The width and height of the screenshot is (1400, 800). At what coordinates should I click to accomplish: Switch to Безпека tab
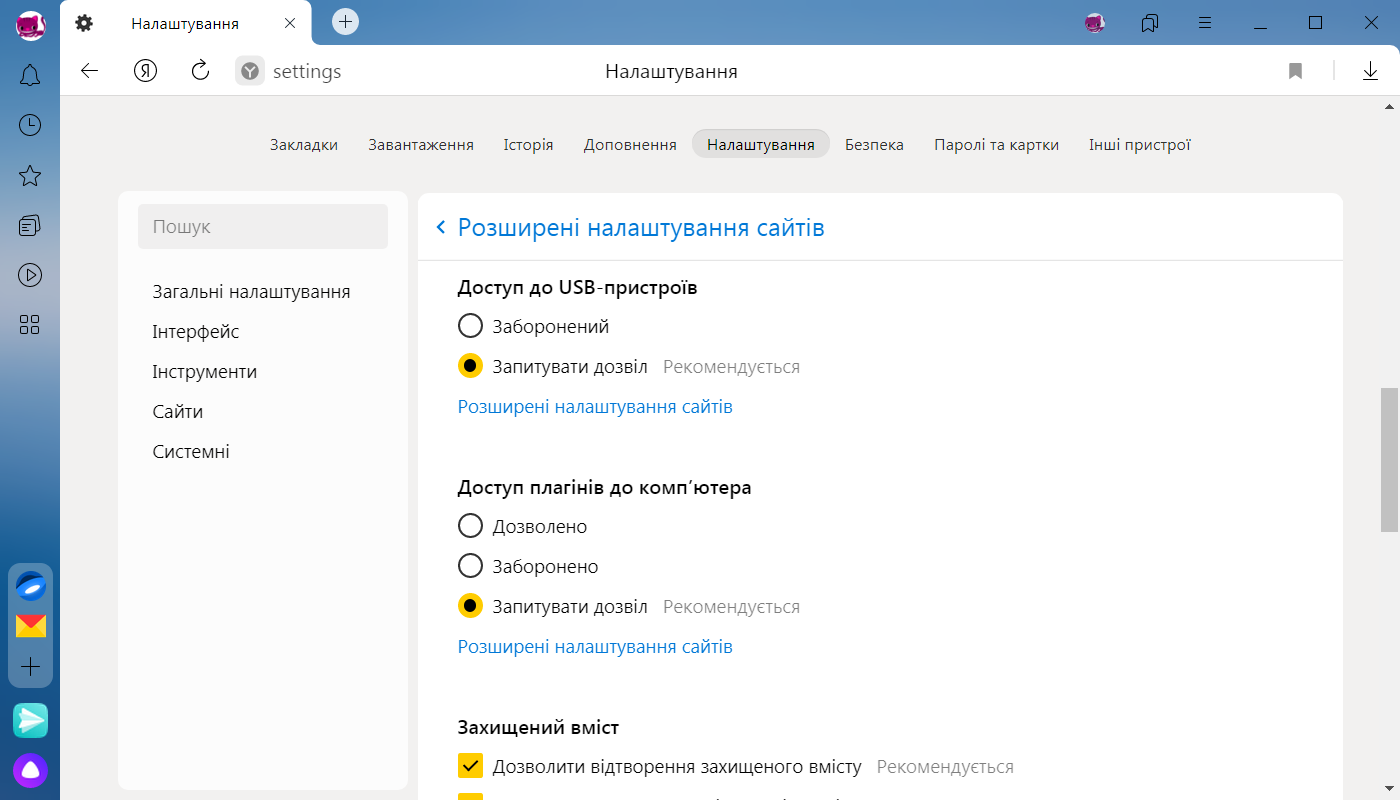click(874, 144)
